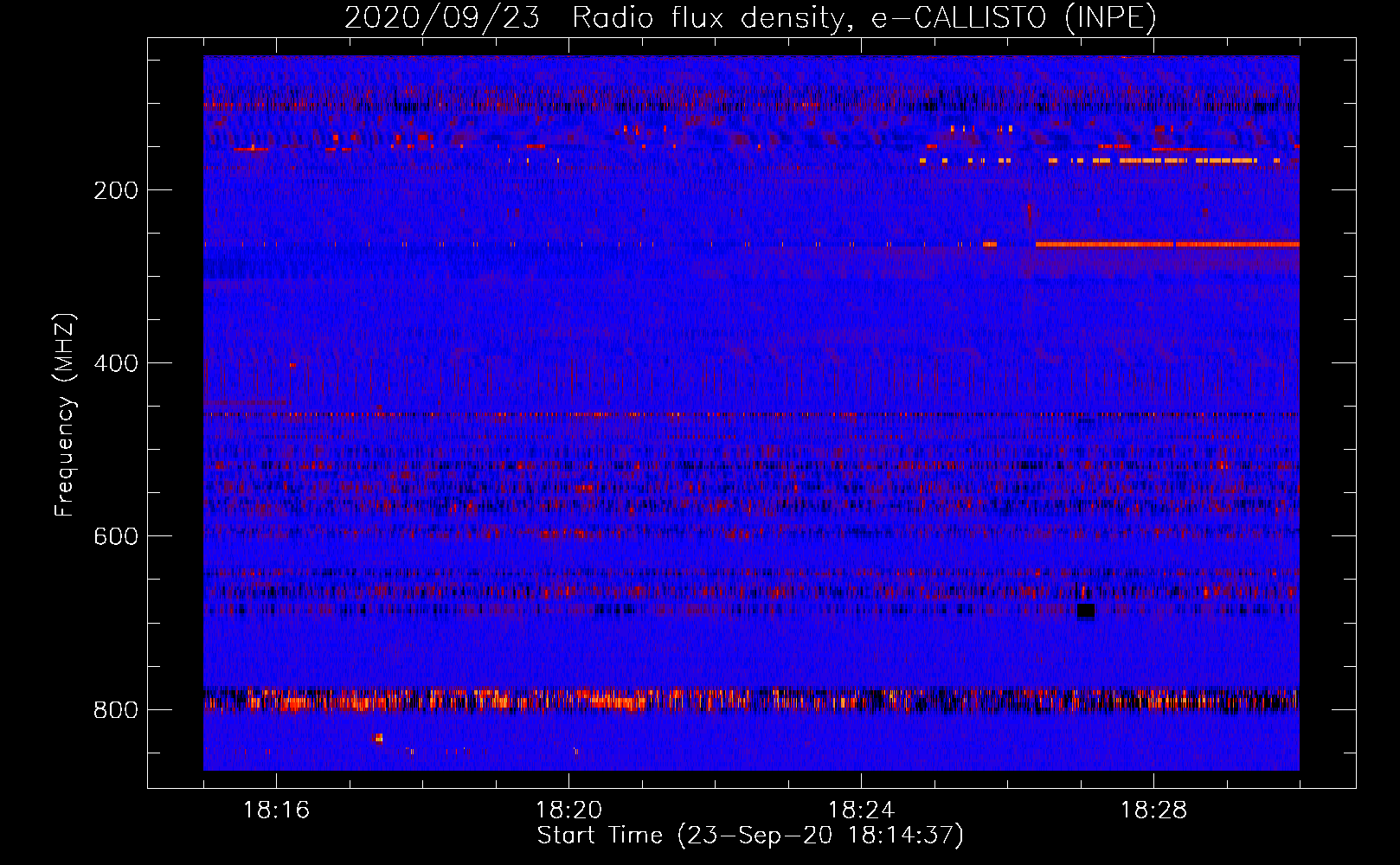The height and width of the screenshot is (865, 1400).
Task: Click the 18:20 time tick label
Action: [x=569, y=811]
